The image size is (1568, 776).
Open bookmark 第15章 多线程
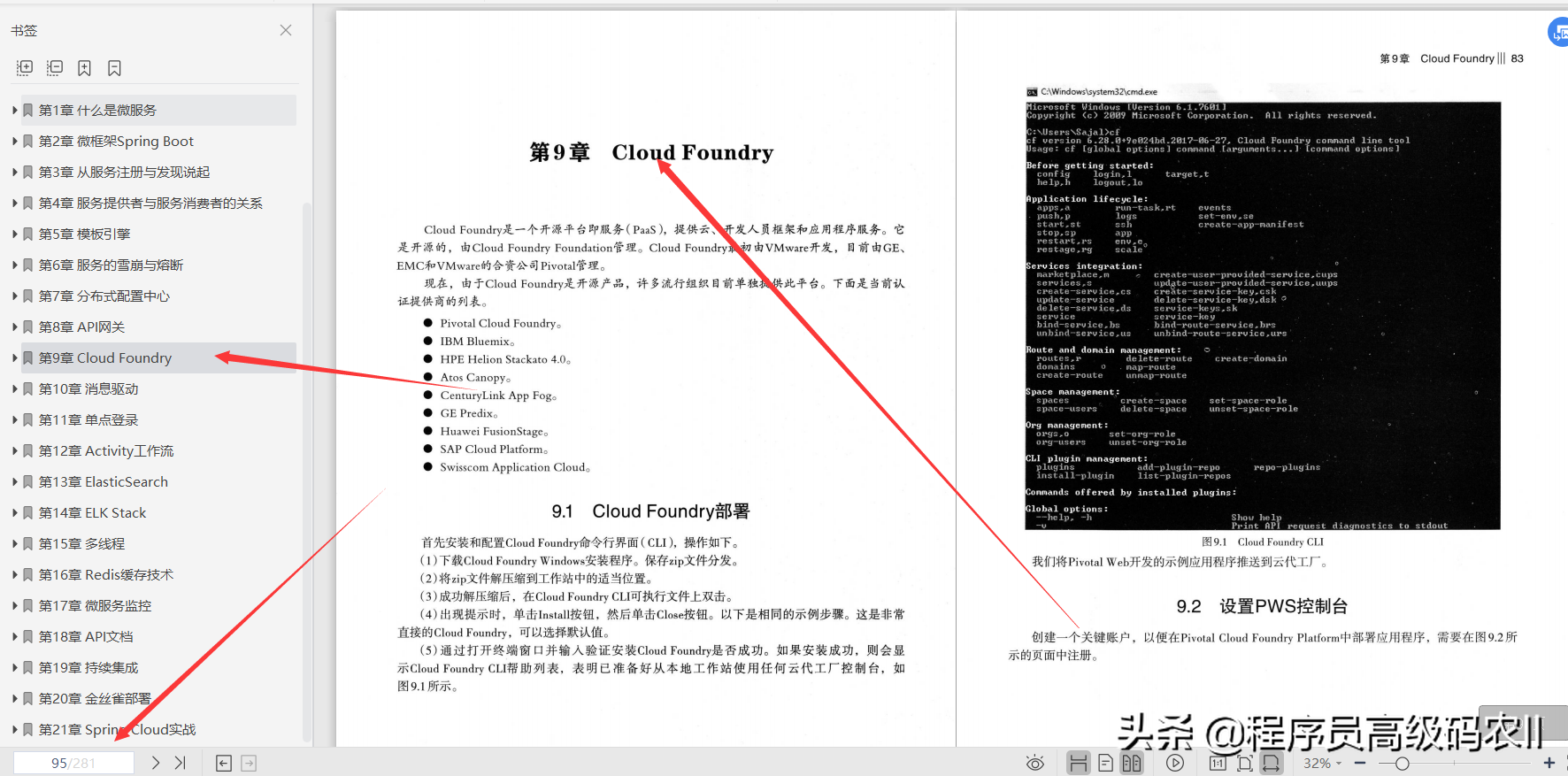point(81,544)
